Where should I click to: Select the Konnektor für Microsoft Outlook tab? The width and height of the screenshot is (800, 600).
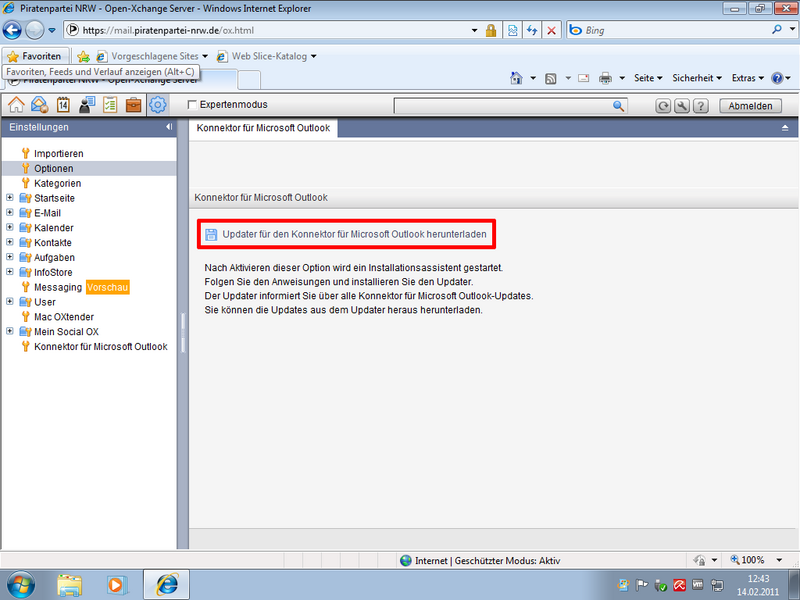263,128
